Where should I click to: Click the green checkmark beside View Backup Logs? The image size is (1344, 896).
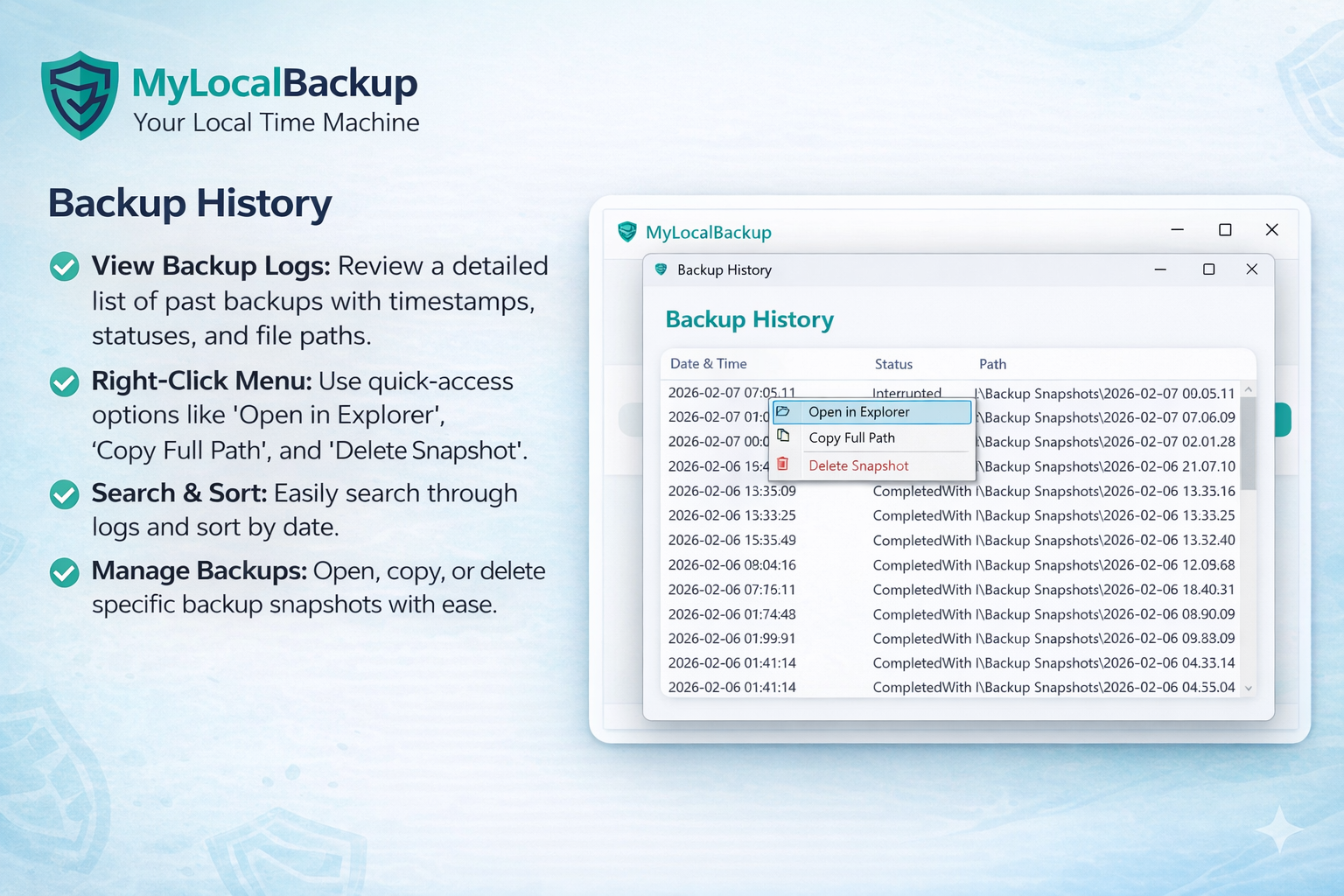pyautogui.click(x=64, y=266)
